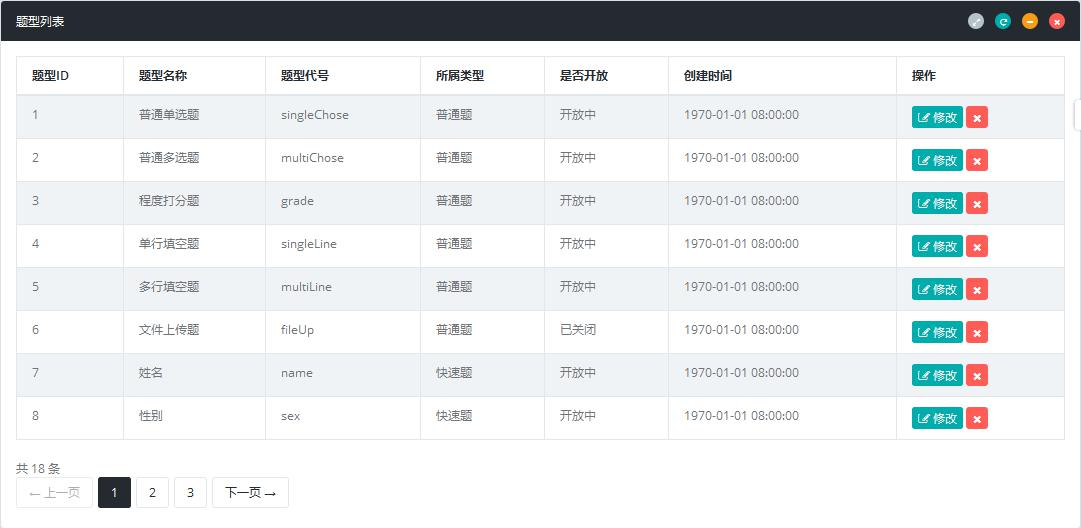The image size is (1081, 528).
Task: Delete the 单行填空题 row
Action: coord(977,246)
